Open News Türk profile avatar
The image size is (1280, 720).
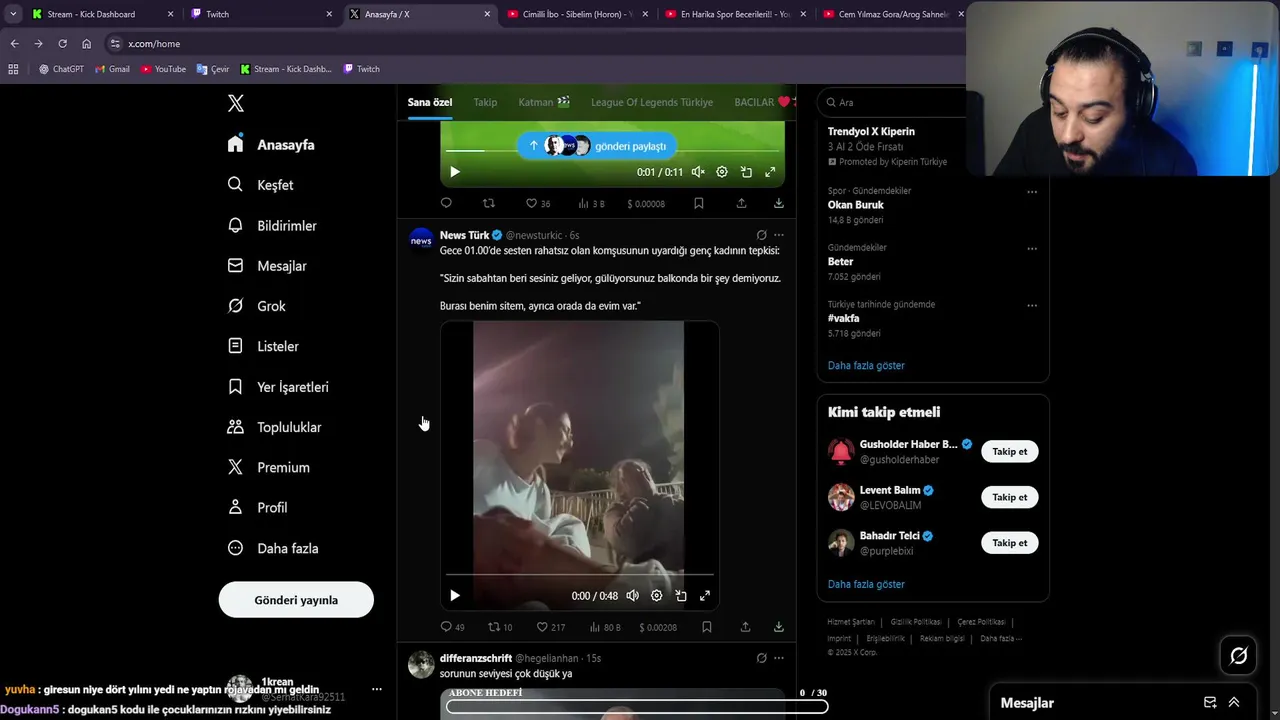point(421,240)
